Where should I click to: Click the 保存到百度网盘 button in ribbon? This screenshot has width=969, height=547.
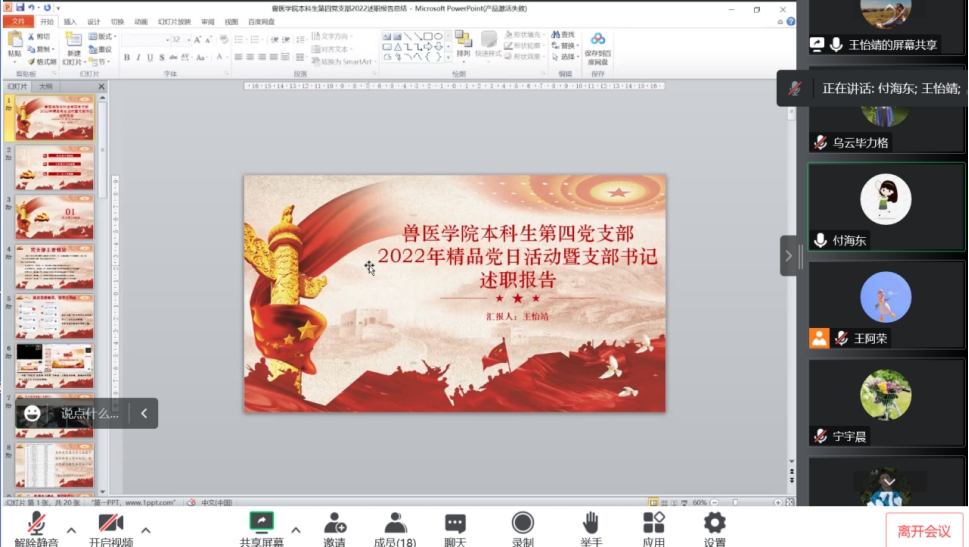click(597, 46)
